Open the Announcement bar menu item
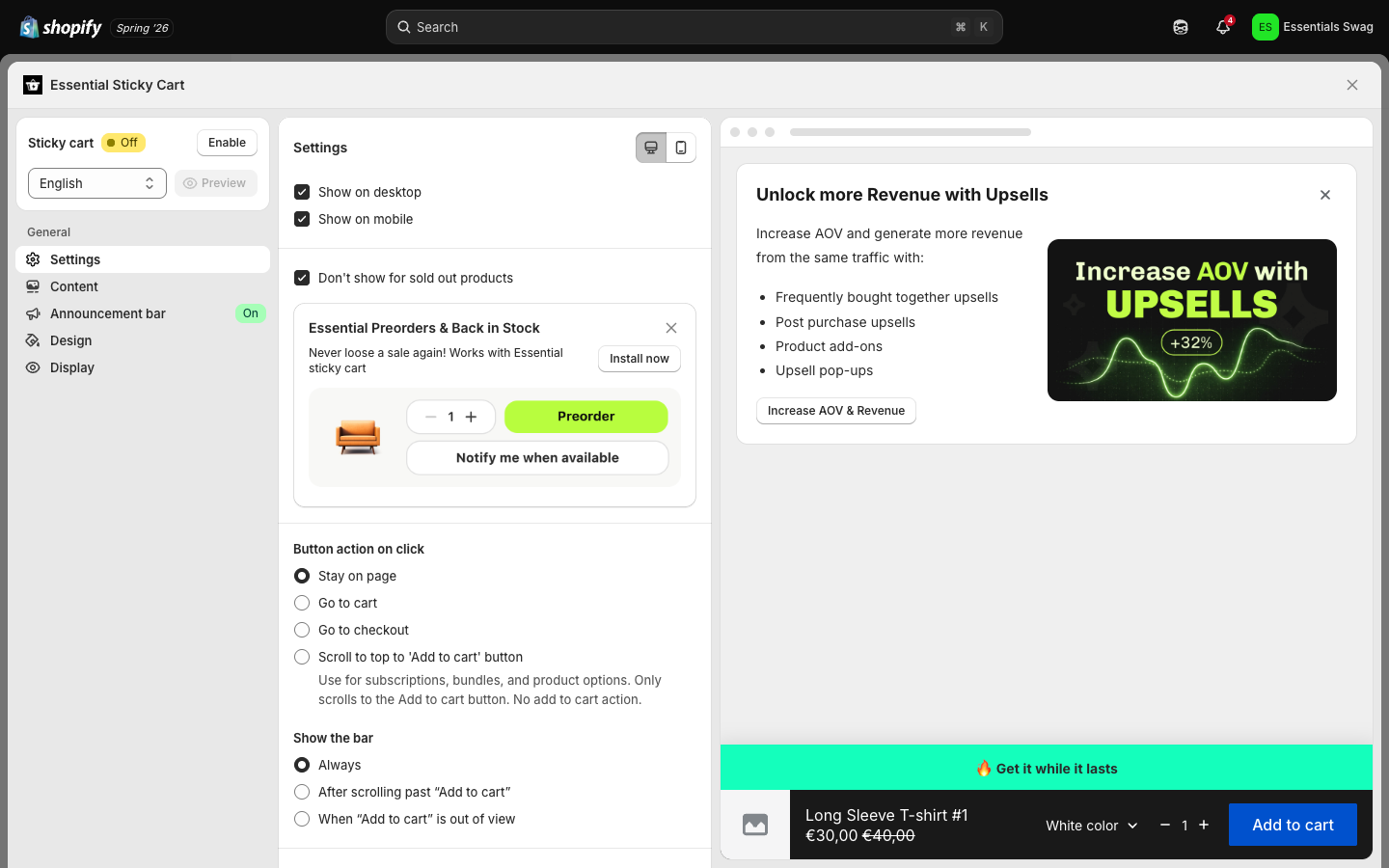Viewport: 1389px width, 868px height. tap(143, 313)
